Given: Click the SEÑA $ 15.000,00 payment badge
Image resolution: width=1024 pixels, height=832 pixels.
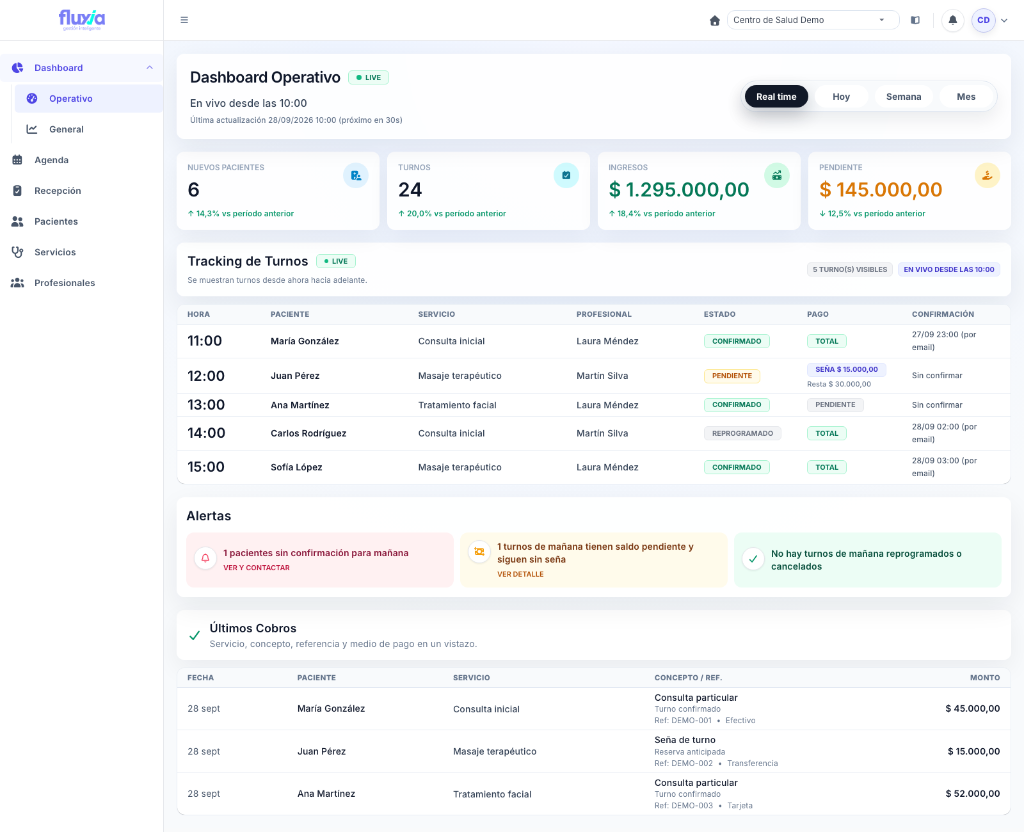Looking at the screenshot, I should point(846,369).
